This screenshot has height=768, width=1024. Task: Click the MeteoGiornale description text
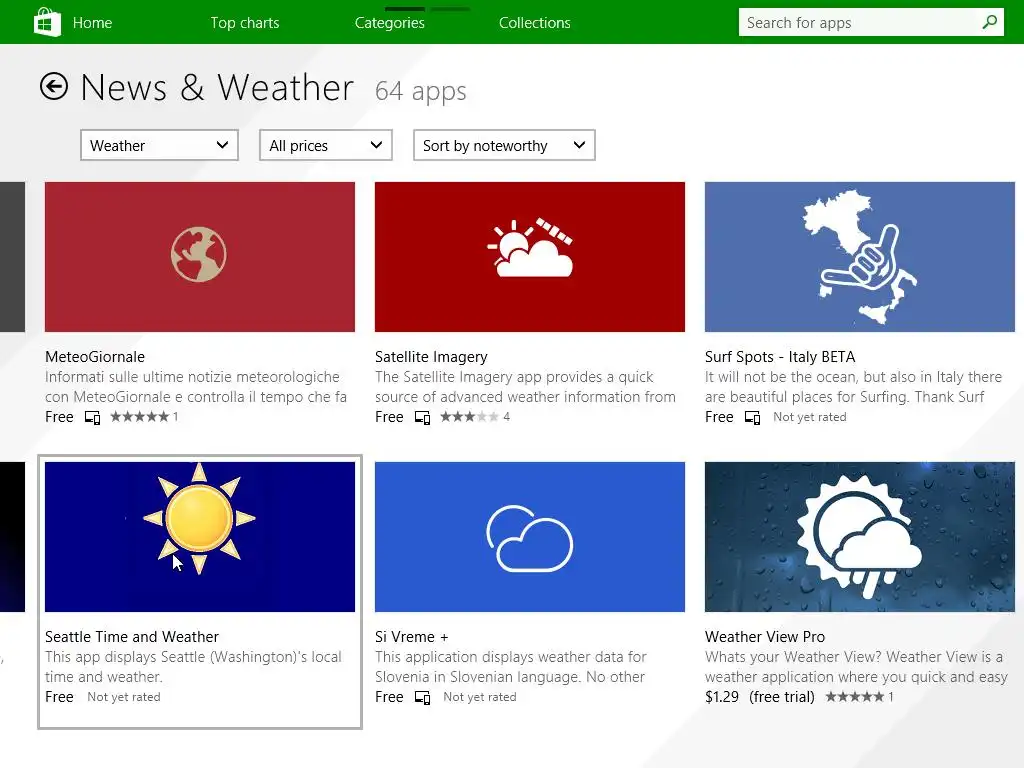click(x=196, y=387)
